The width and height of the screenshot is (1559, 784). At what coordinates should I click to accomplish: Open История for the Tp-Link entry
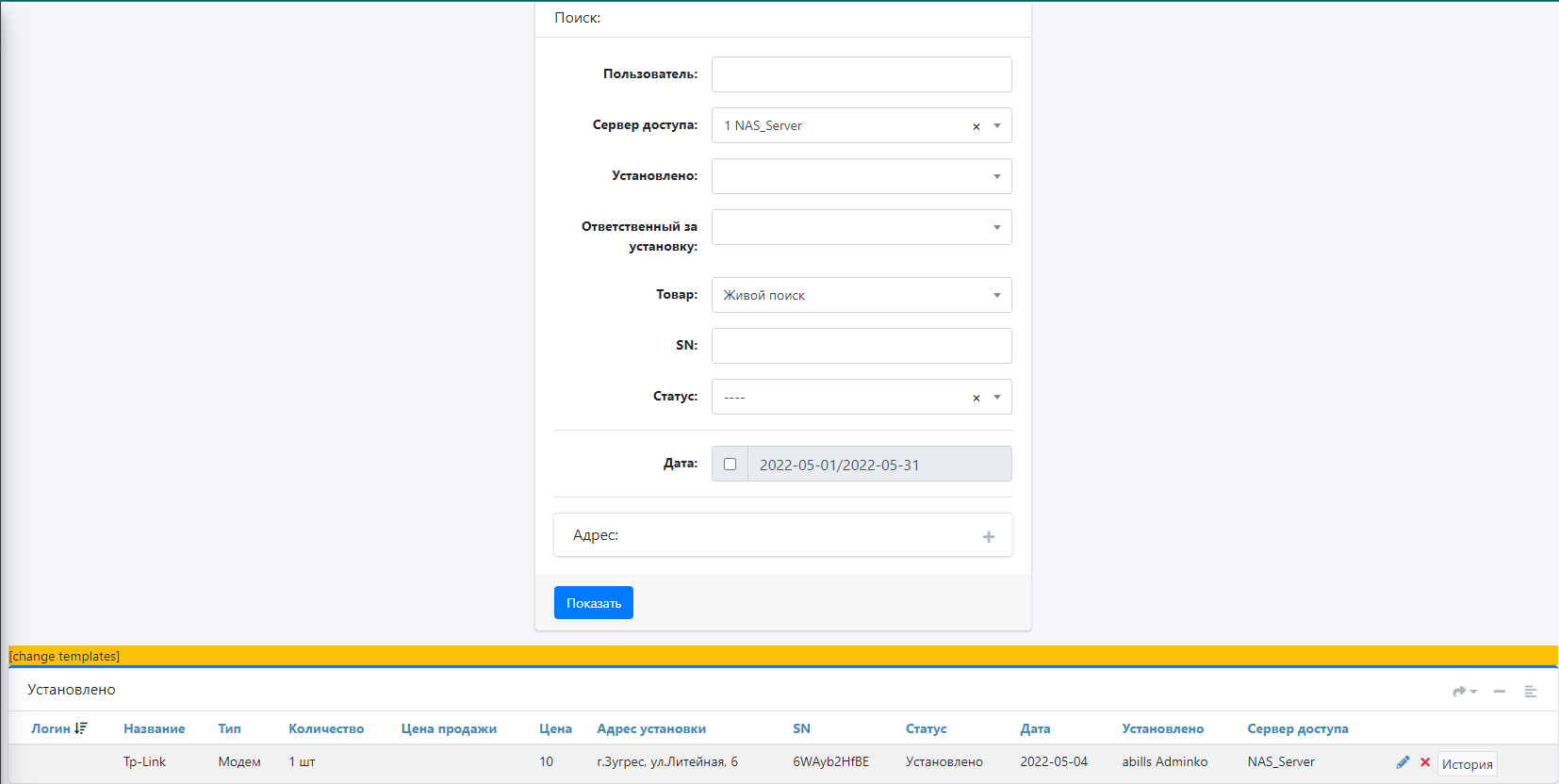pyautogui.click(x=1467, y=764)
